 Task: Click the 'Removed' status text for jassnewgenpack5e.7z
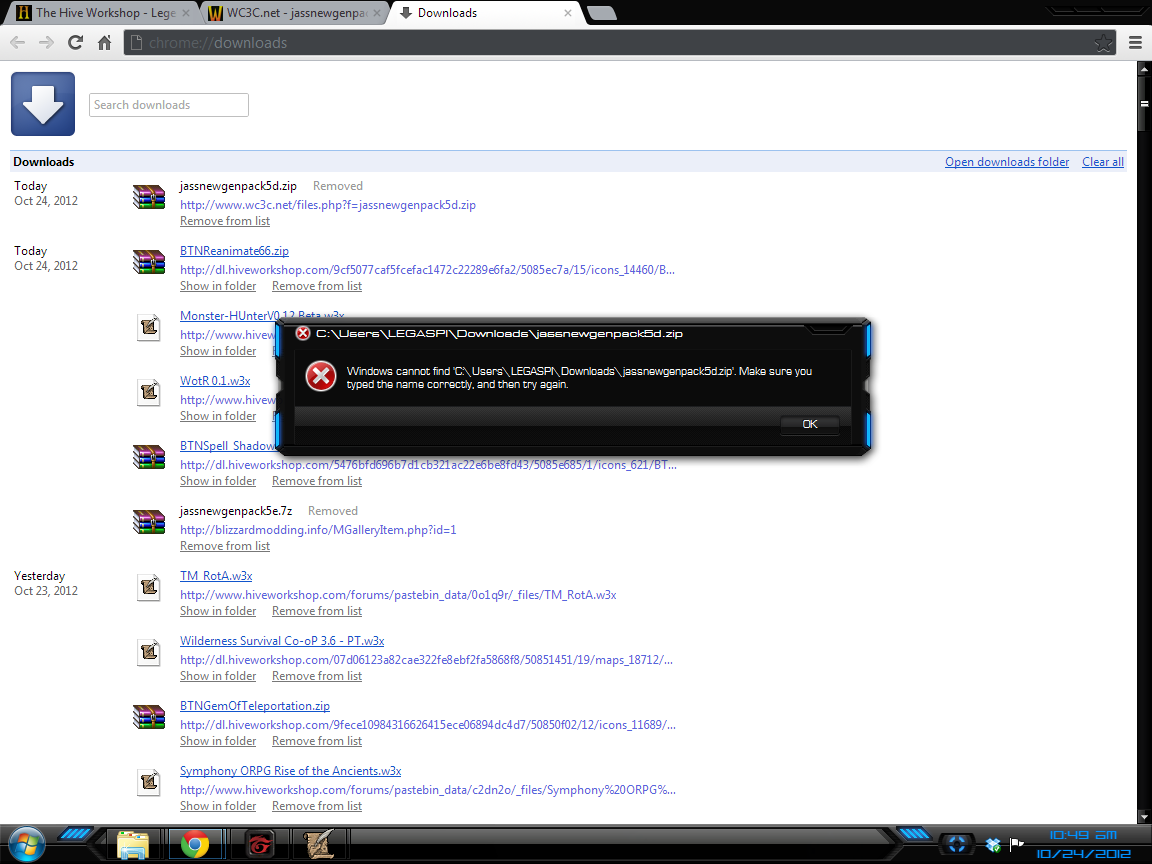tap(333, 511)
